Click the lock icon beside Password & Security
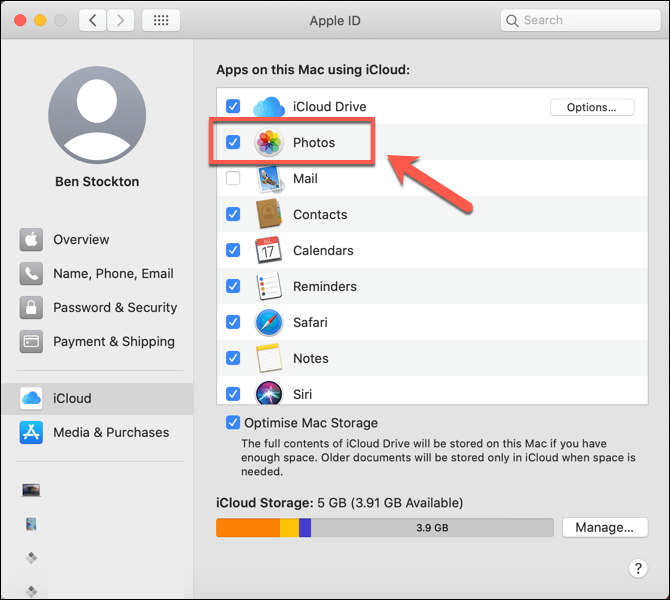 click(31, 307)
